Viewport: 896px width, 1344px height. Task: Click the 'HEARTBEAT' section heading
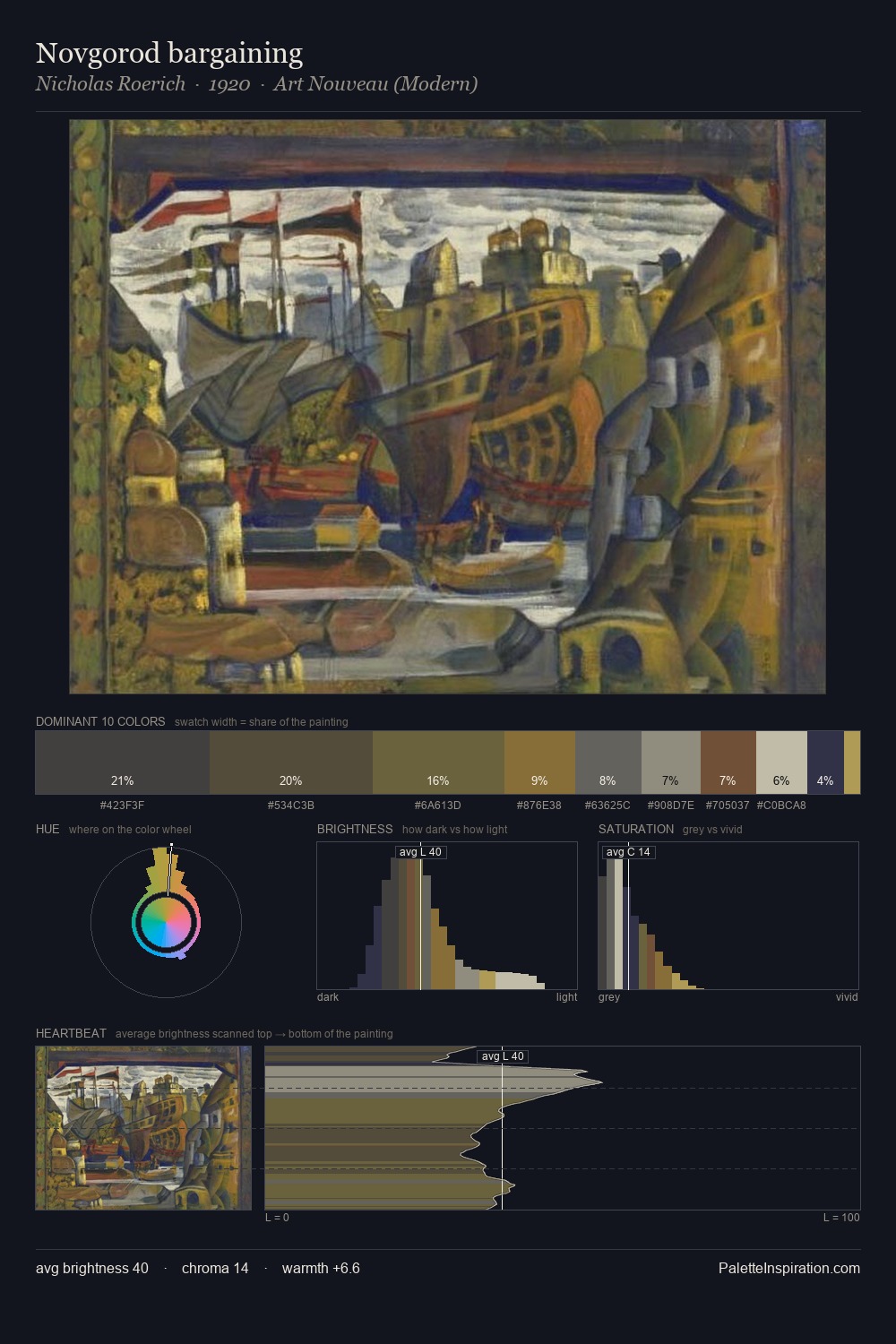[71, 1033]
